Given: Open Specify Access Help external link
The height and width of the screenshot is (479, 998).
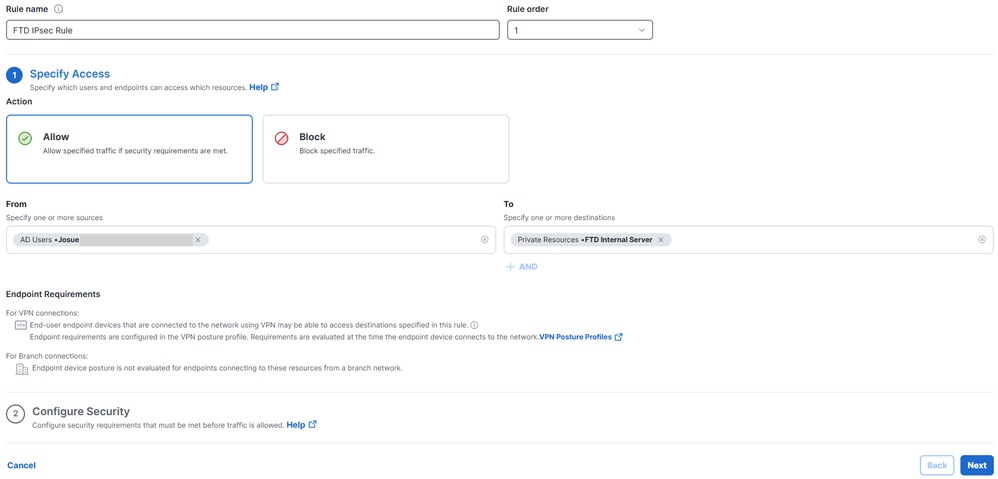Looking at the screenshot, I should click(x=263, y=88).
